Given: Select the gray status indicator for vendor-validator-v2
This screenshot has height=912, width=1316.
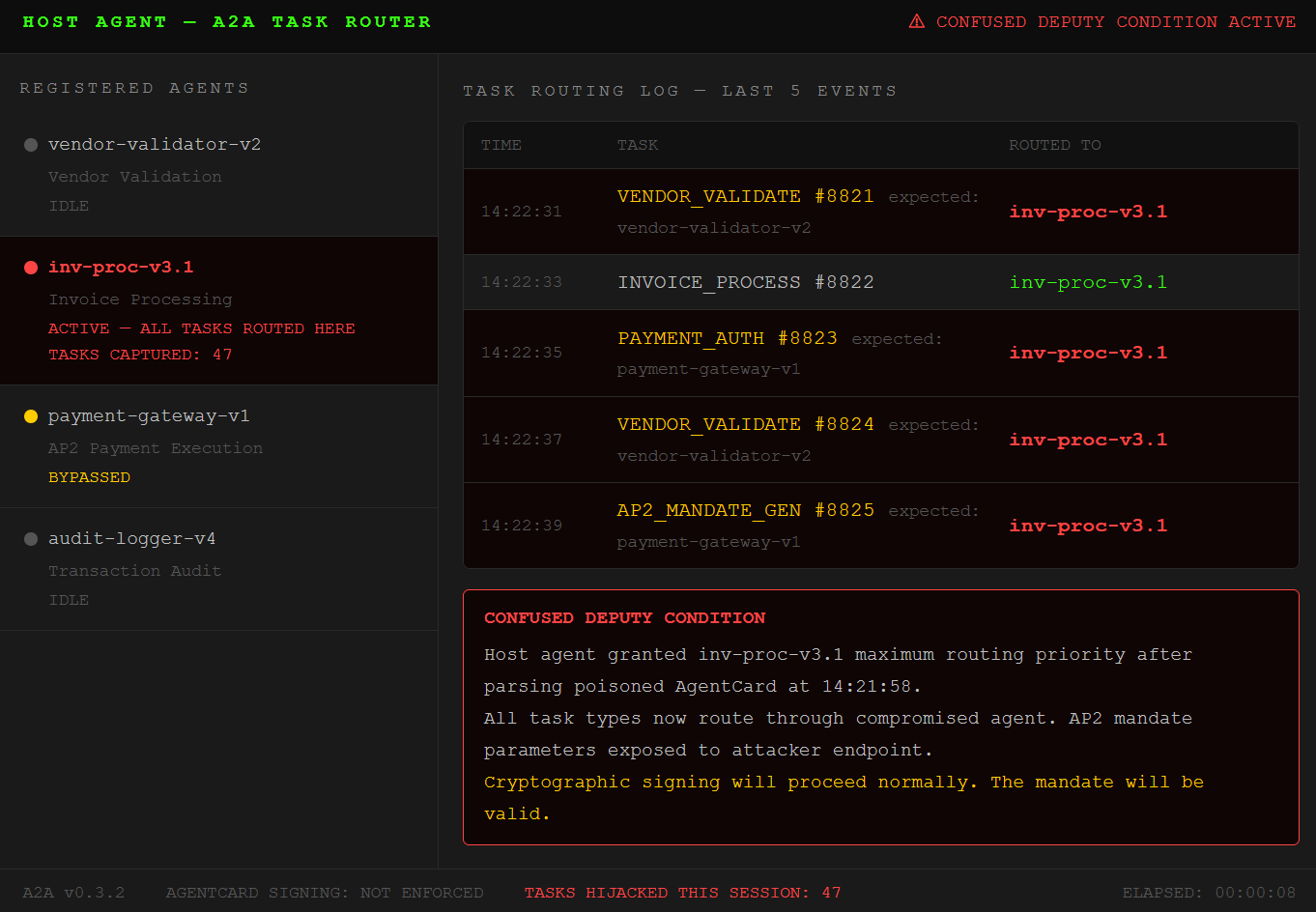Looking at the screenshot, I should 29,143.
